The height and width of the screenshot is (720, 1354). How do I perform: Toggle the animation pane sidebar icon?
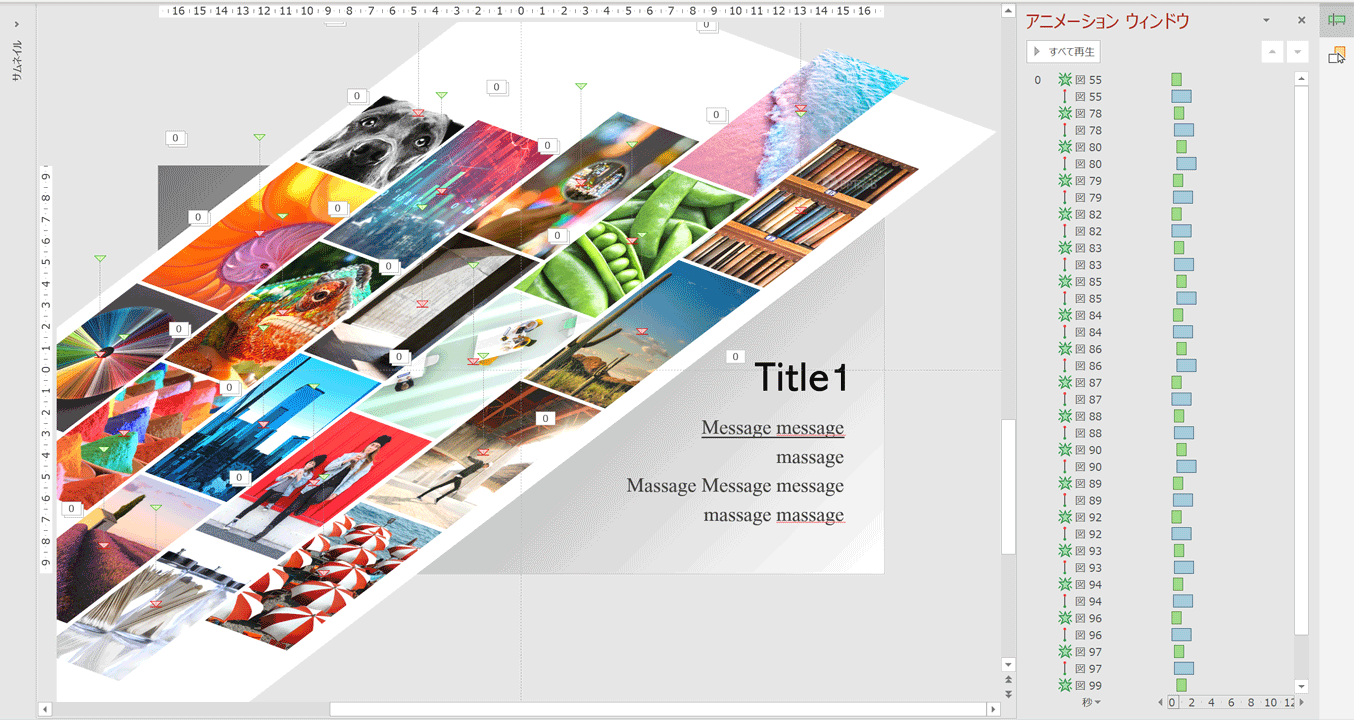click(1336, 20)
